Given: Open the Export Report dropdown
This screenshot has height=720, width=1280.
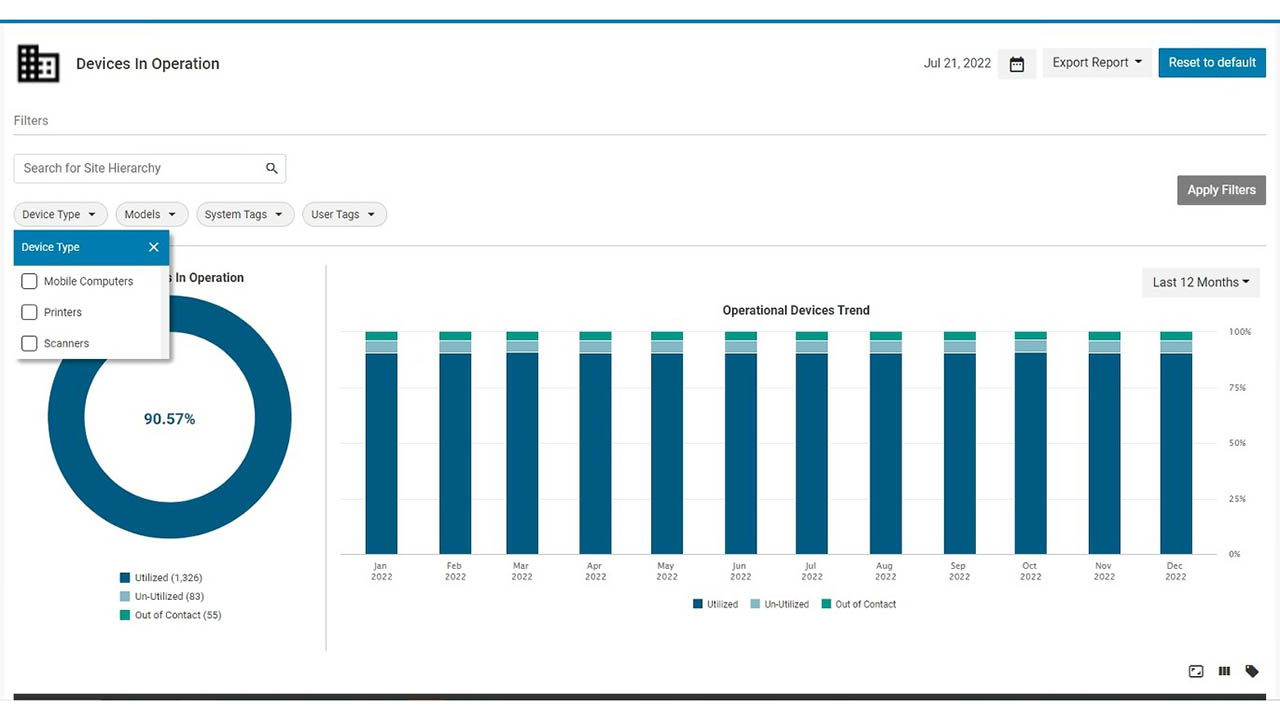Looking at the screenshot, I should (1097, 62).
